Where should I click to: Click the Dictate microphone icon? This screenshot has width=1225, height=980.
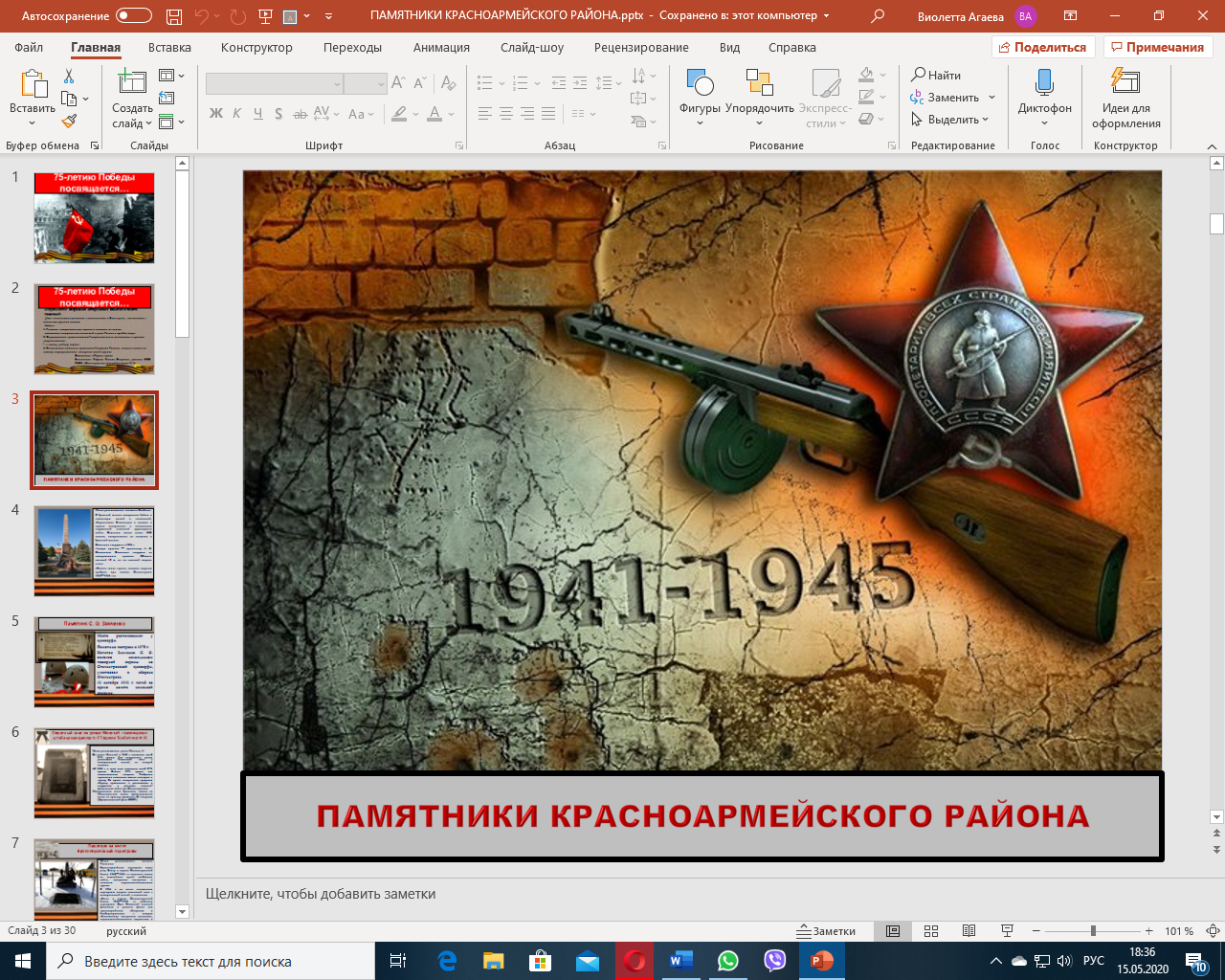(x=1044, y=84)
